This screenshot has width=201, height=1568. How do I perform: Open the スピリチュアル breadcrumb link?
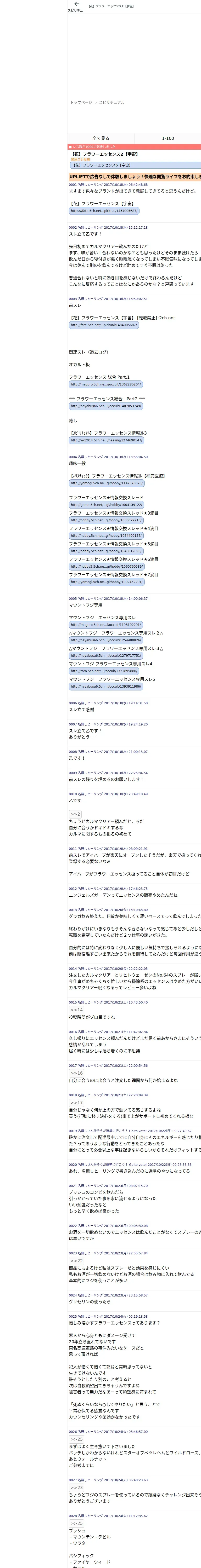pos(111,102)
